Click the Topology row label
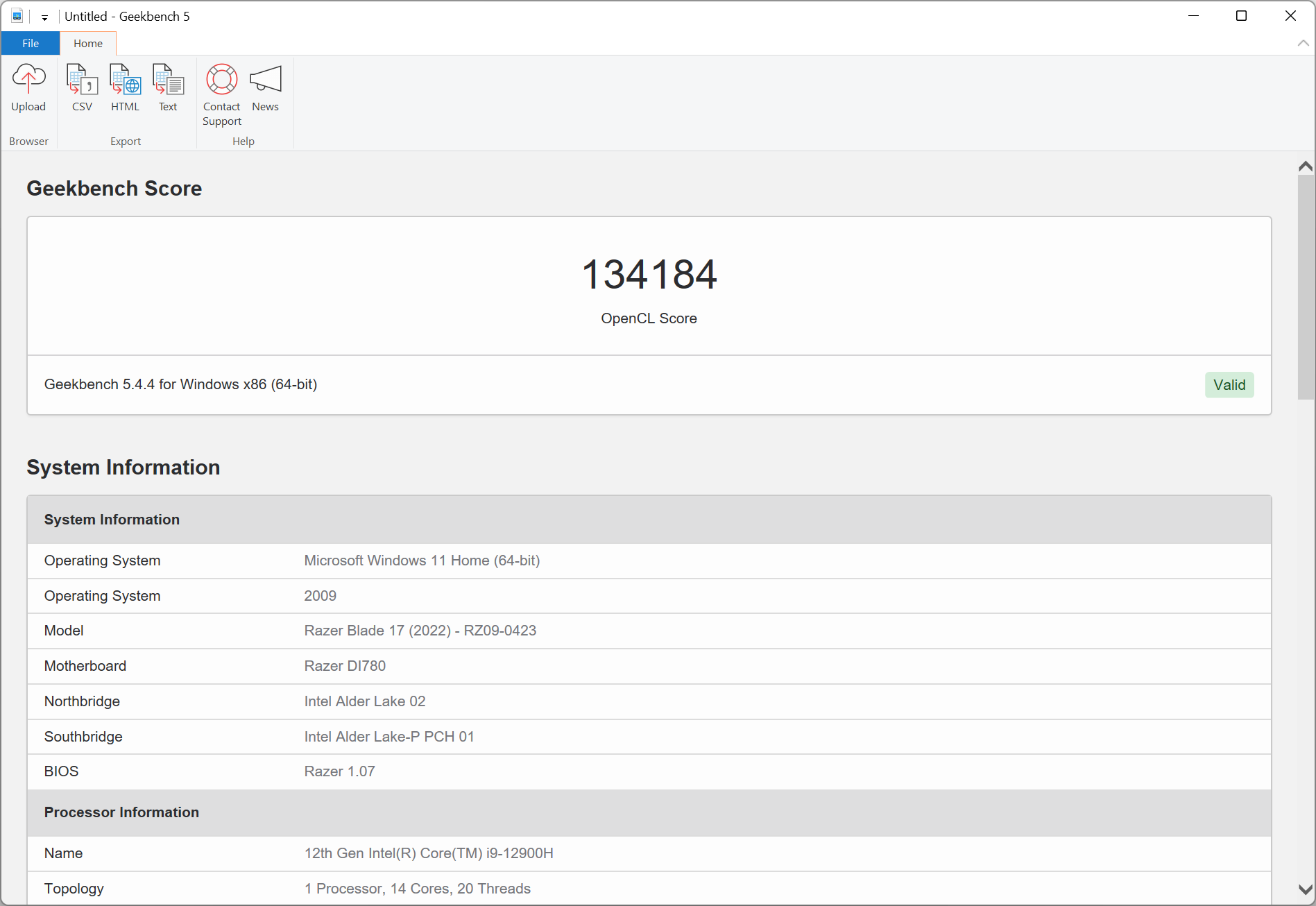This screenshot has width=1316, height=906. pos(74,889)
